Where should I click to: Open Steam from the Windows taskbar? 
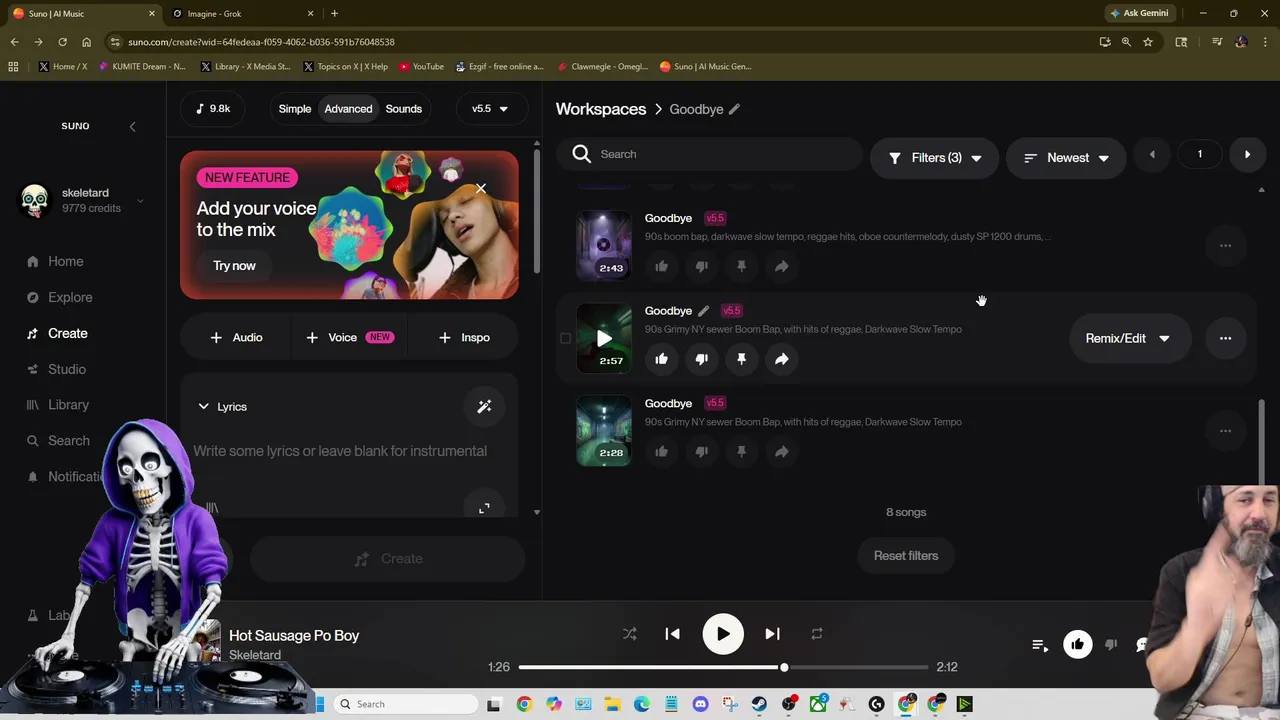(759, 704)
